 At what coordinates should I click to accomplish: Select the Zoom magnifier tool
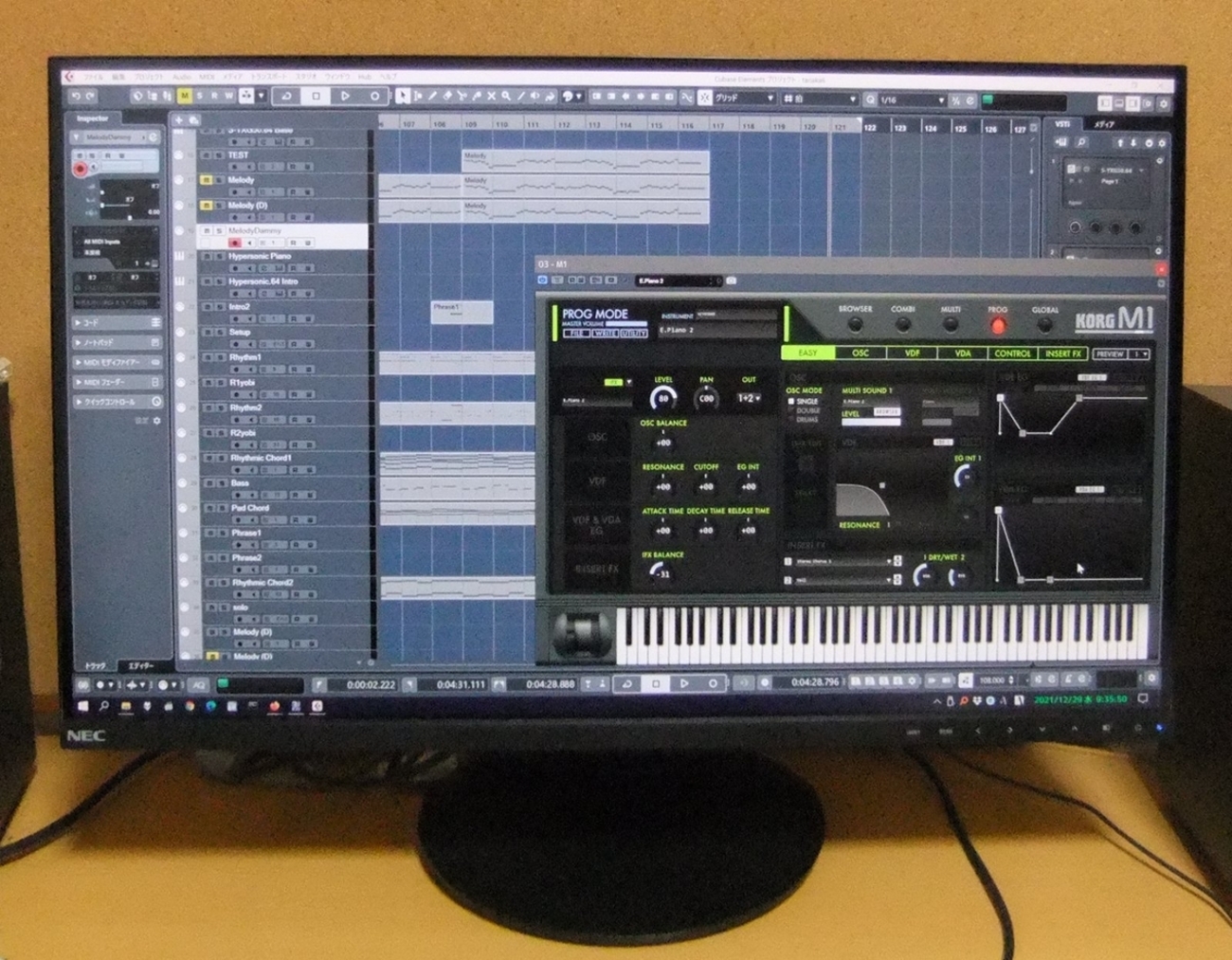[x=506, y=97]
